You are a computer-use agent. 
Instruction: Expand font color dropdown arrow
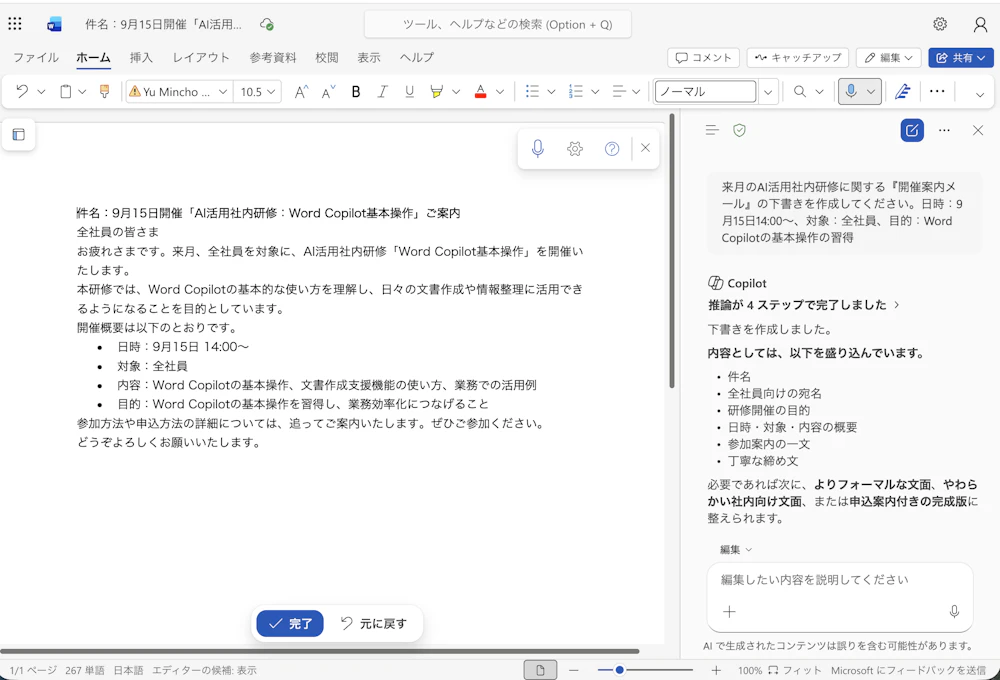pyautogui.click(x=500, y=92)
